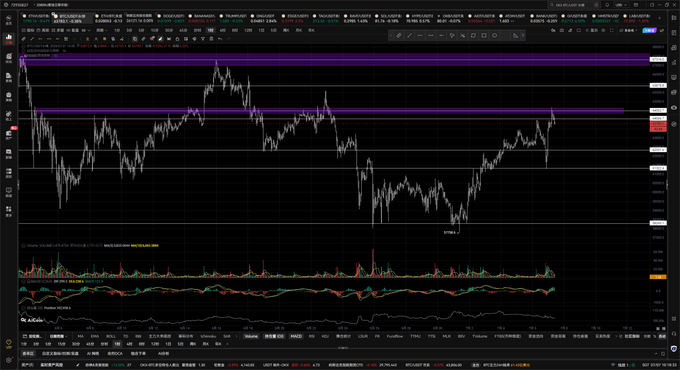
Task: Select the BTC/USDT perpetual ticker tab
Action: pos(73,18)
